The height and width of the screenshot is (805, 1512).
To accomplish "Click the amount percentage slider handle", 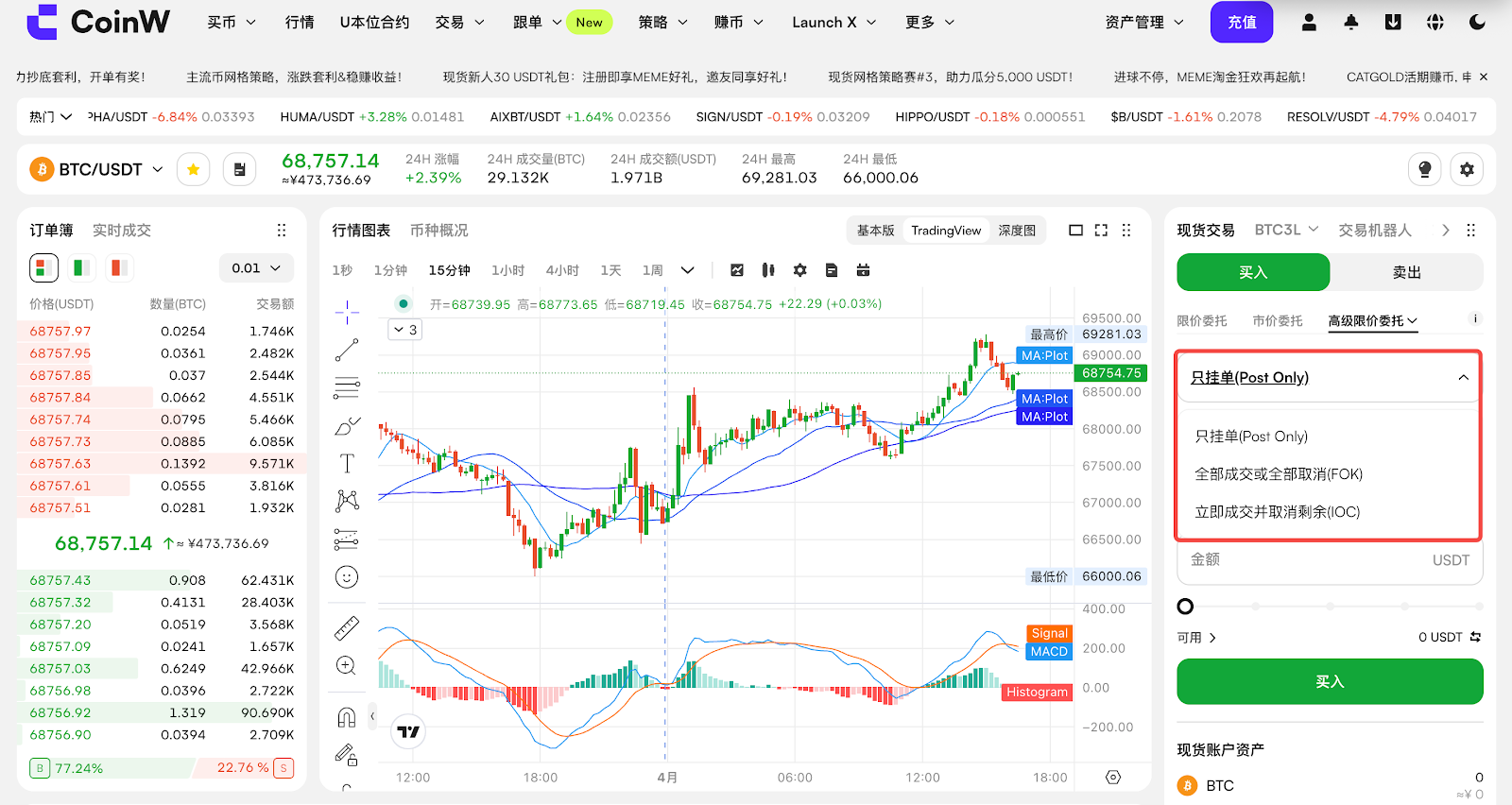I will click(x=1185, y=606).
